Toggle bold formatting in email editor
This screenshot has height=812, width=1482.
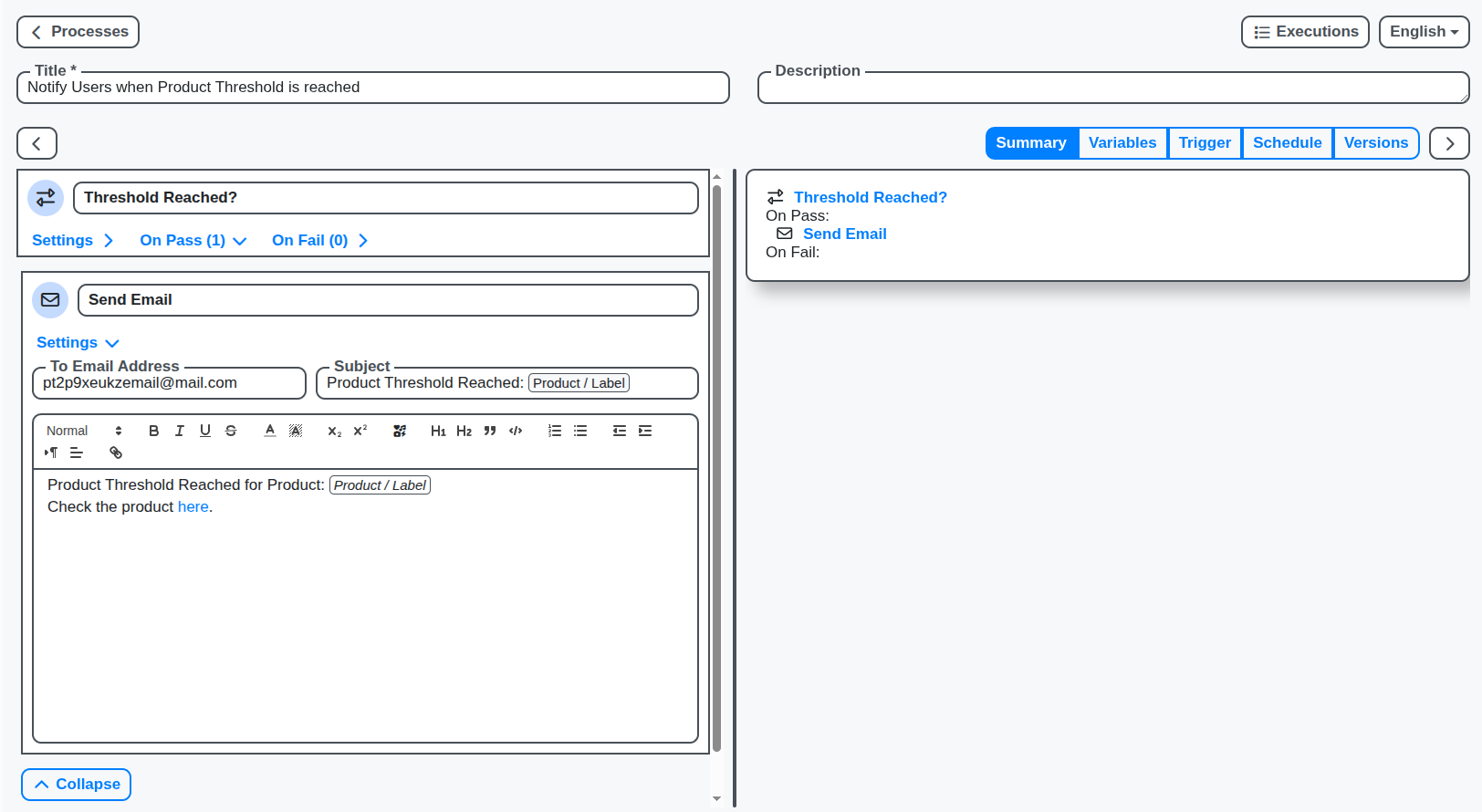(x=154, y=431)
